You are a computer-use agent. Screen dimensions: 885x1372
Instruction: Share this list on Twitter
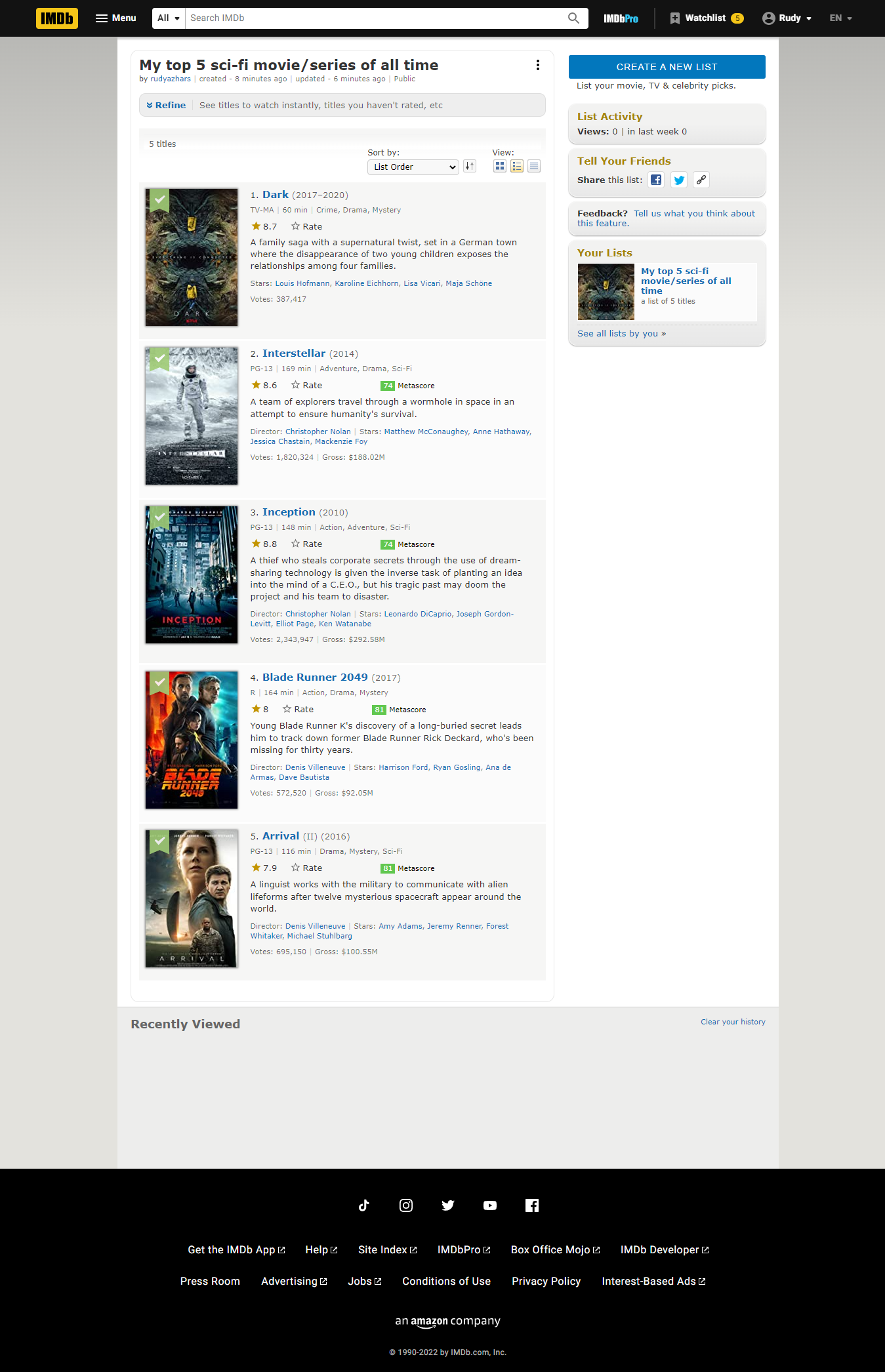coord(679,180)
